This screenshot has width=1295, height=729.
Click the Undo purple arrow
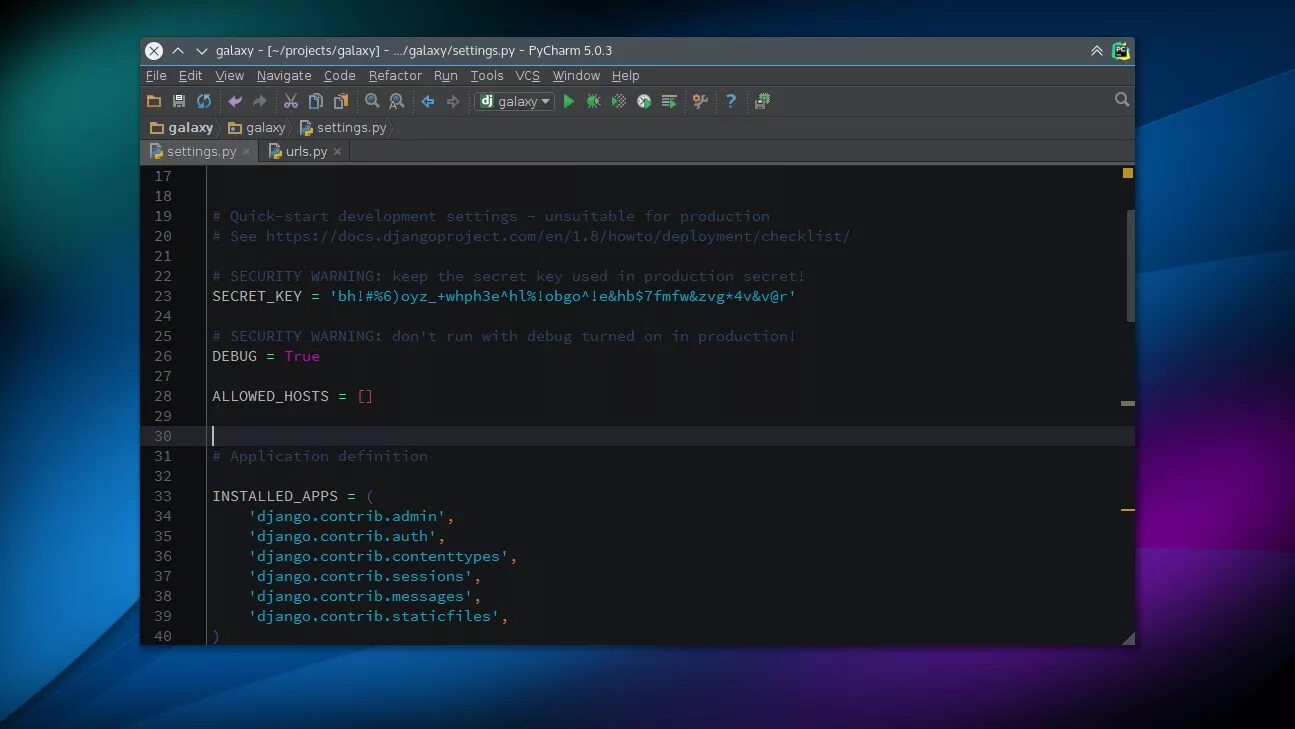pyautogui.click(x=235, y=101)
